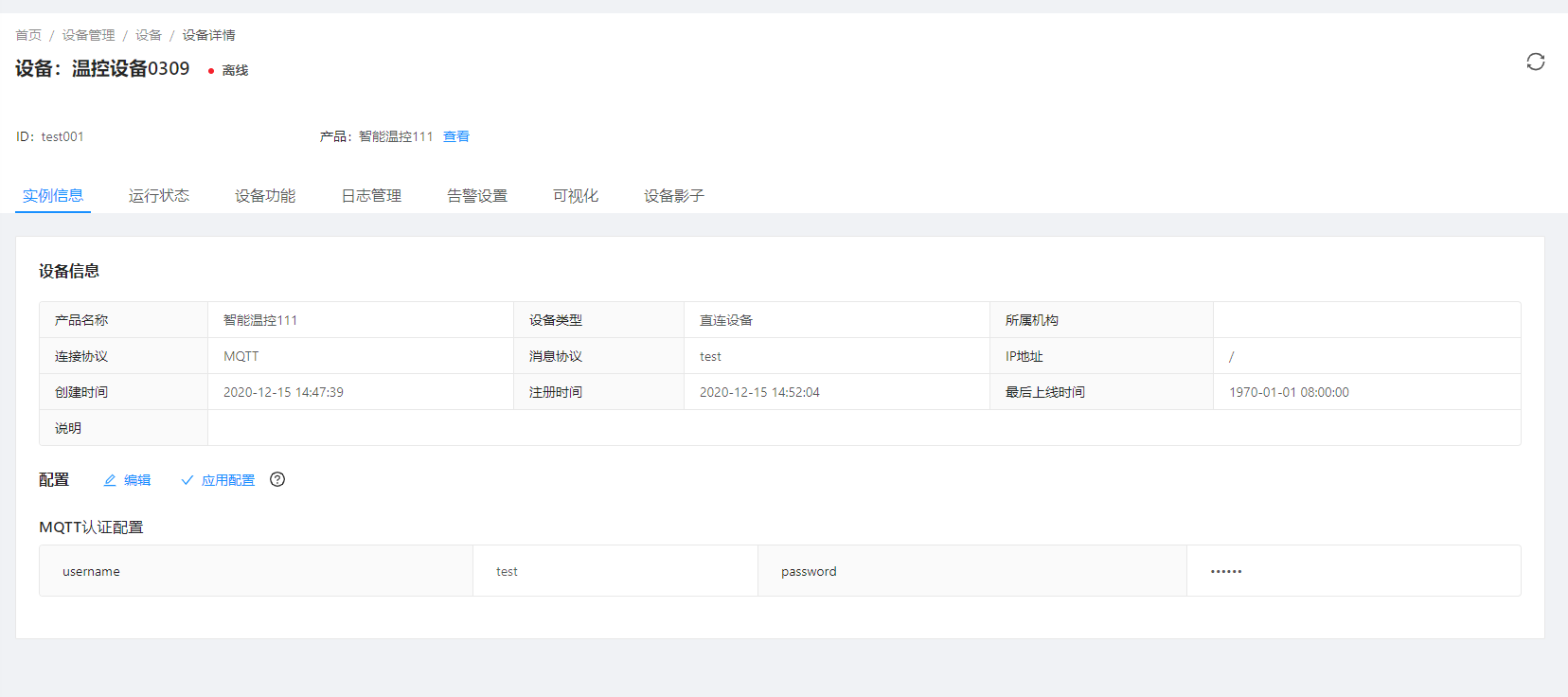Select the 告警设置 tab
The width and height of the screenshot is (1568, 697).
(477, 196)
